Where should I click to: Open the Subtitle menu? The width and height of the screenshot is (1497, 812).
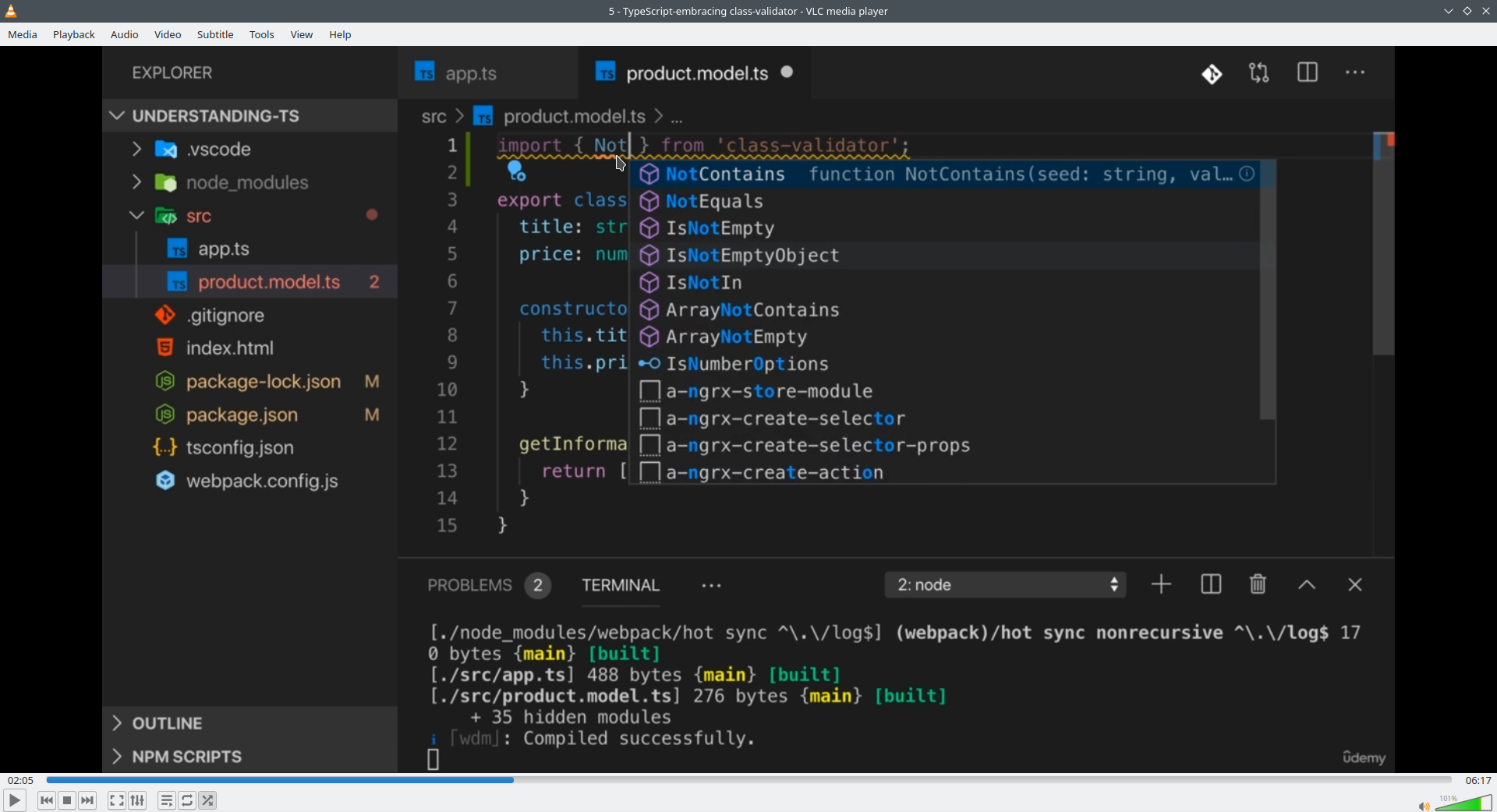click(x=215, y=35)
